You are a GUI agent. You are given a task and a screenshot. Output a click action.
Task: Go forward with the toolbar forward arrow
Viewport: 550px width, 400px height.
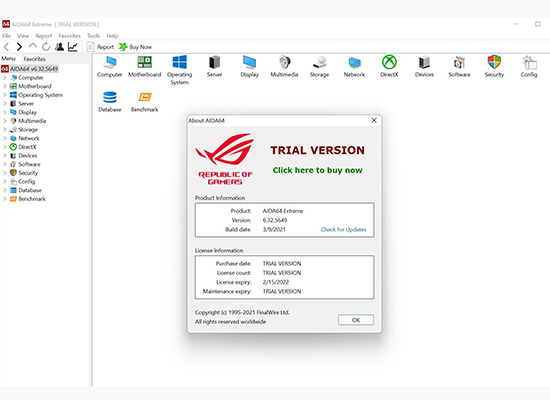pos(19,47)
